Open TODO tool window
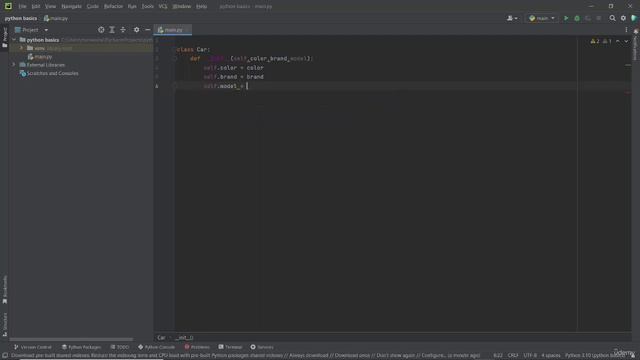Image resolution: width=640 pixels, height=360 pixels. coord(120,347)
